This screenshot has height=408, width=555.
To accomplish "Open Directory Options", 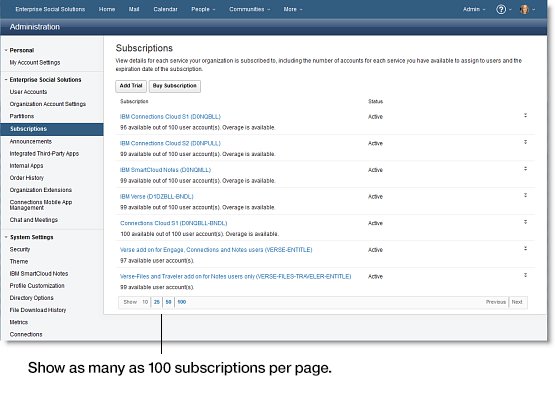I will (32, 298).
